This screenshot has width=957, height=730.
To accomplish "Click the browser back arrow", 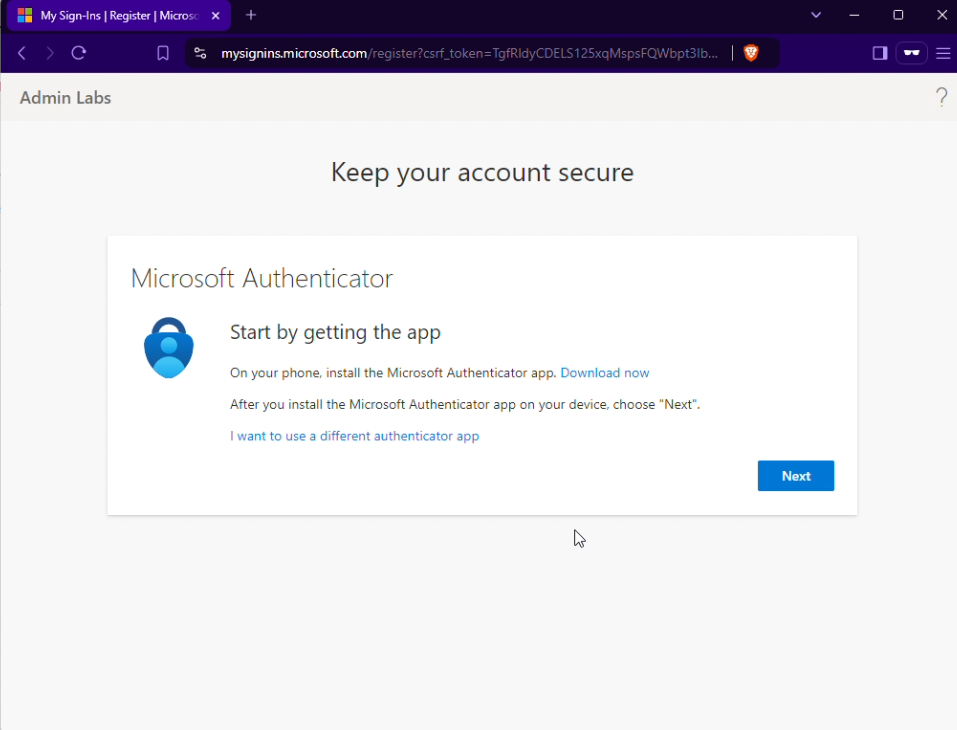I will click(x=22, y=53).
